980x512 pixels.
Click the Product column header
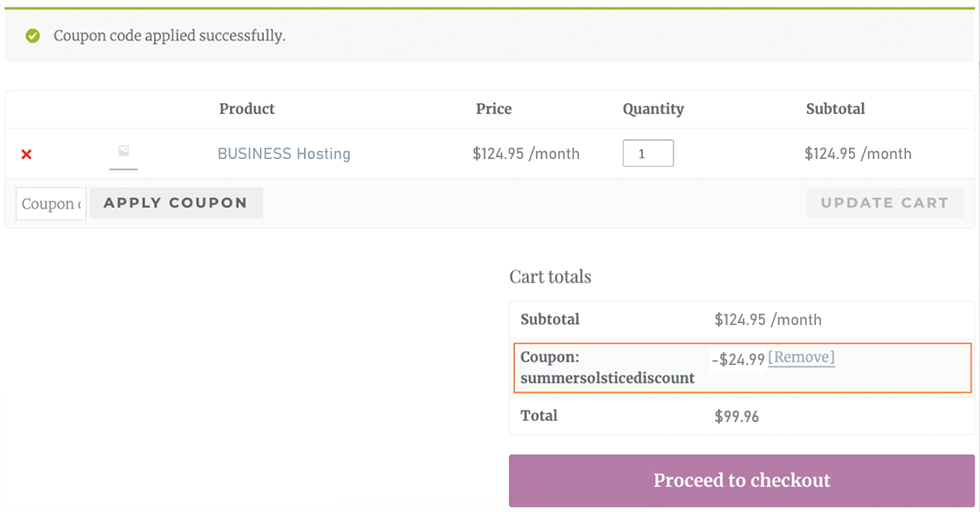point(247,109)
